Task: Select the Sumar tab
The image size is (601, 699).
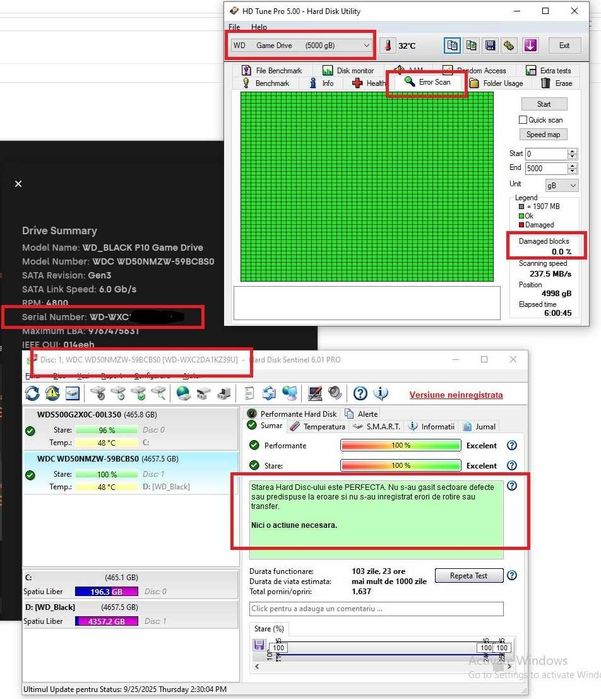Action: [265, 425]
